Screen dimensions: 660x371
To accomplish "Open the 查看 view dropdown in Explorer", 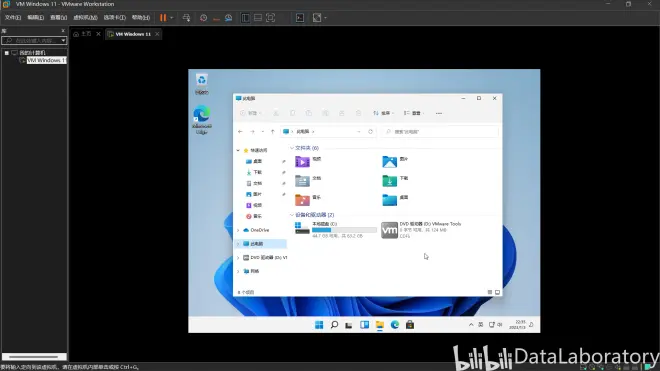I will click(414, 113).
